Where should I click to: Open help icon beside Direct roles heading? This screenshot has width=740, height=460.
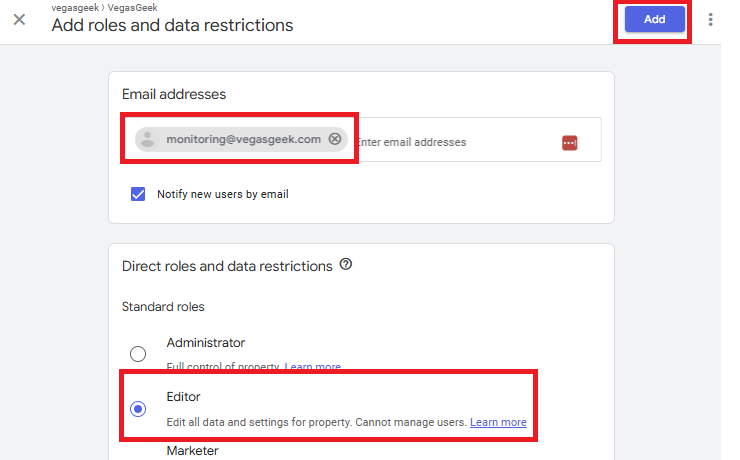(346, 265)
